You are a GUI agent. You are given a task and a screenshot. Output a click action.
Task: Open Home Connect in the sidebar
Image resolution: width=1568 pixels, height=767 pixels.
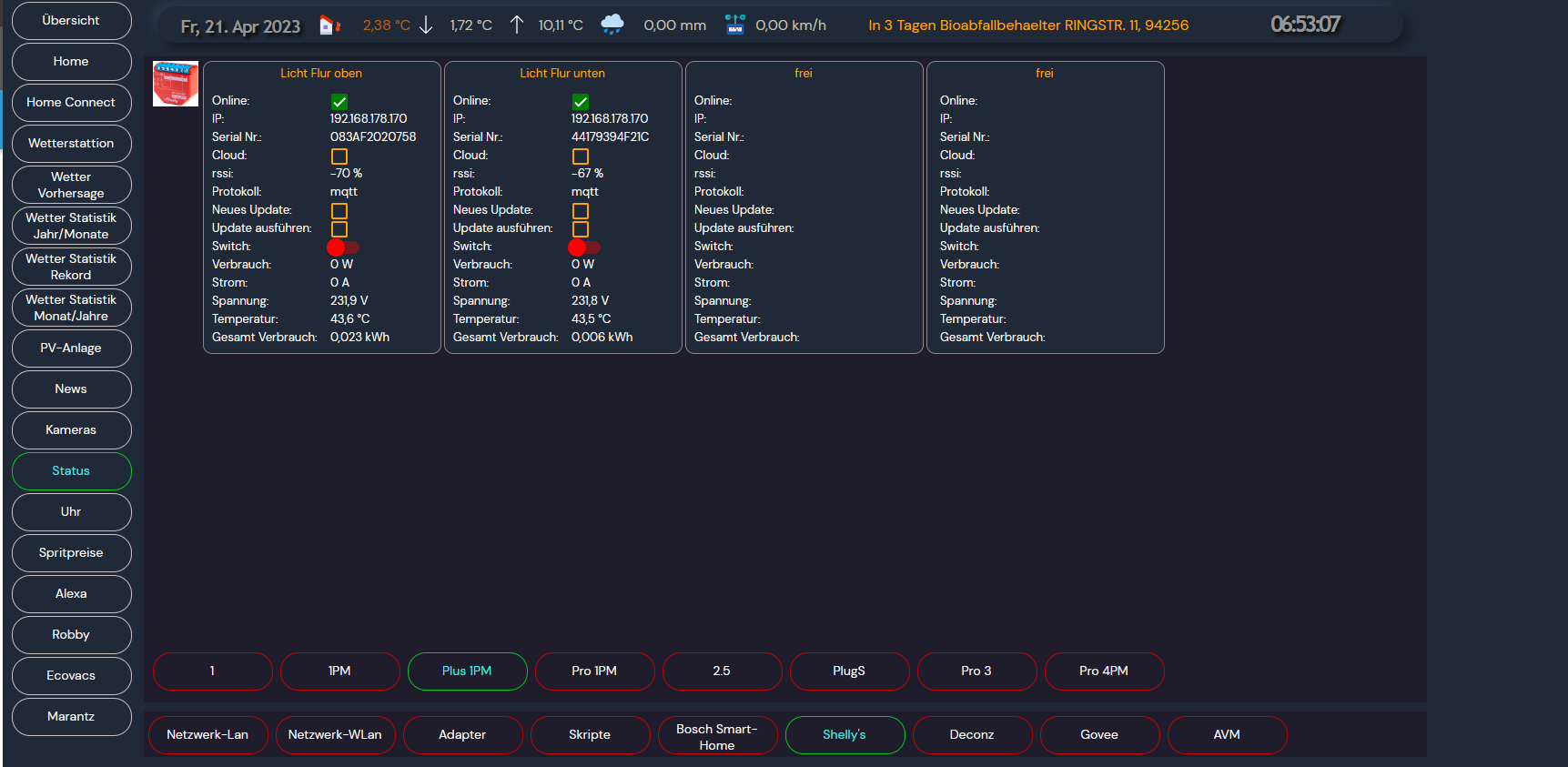tap(71, 102)
